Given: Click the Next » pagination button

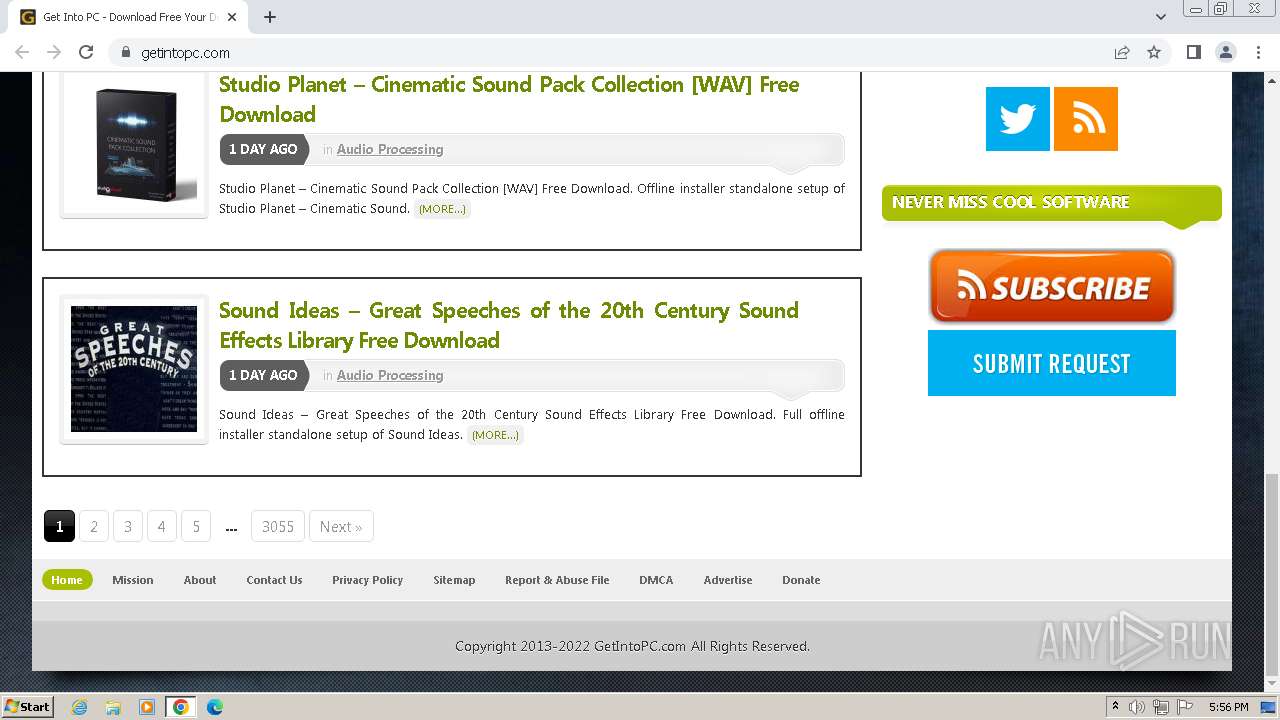Looking at the screenshot, I should pyautogui.click(x=341, y=526).
